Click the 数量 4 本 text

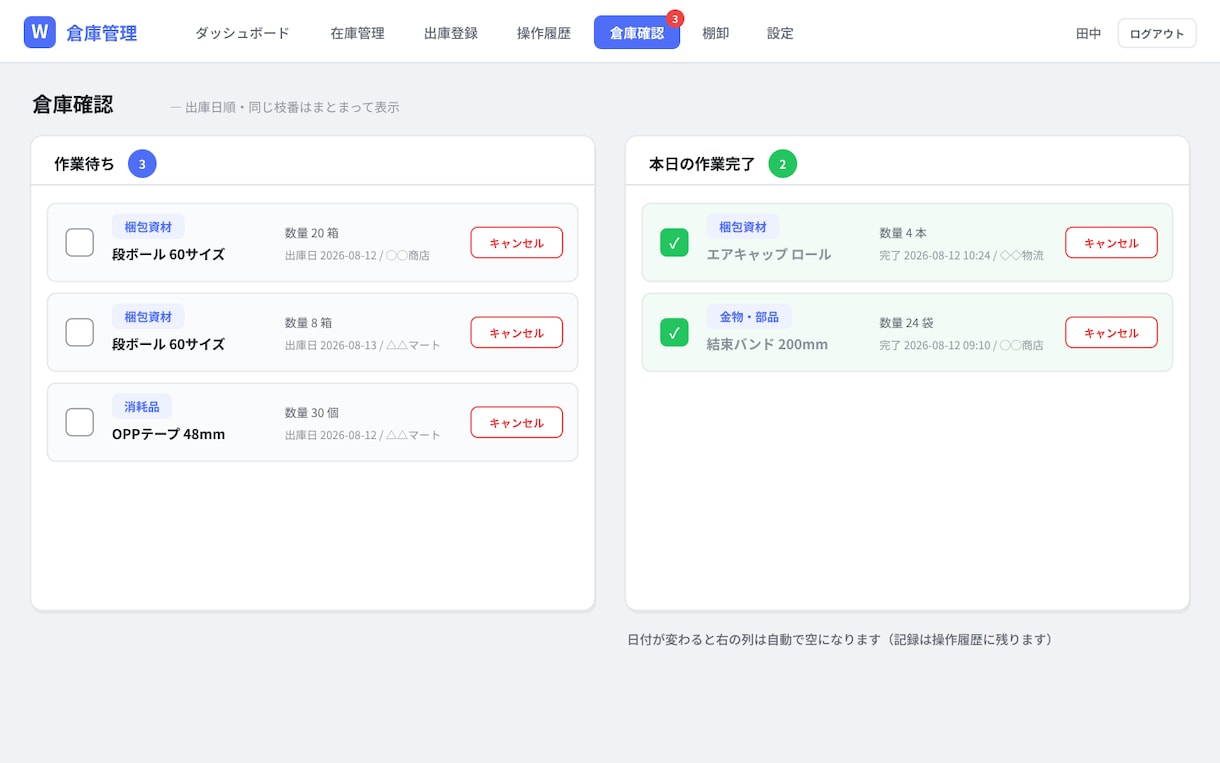pos(903,233)
